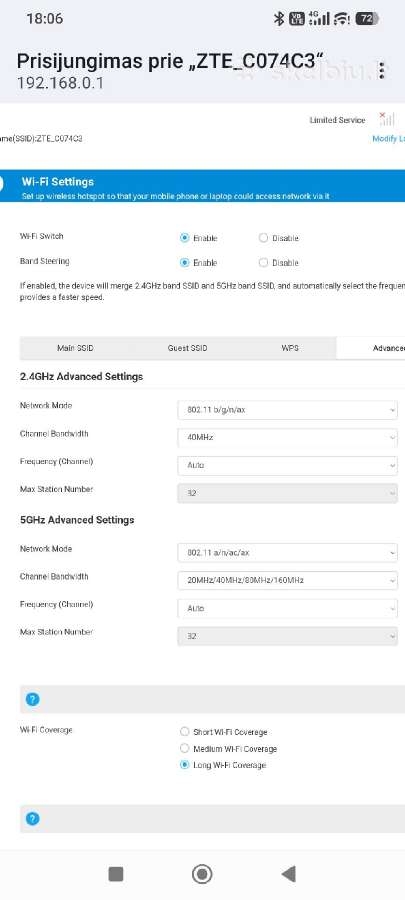Tap the 4G mobile signal bars icon
This screenshot has height=900, width=405.
pos(319,18)
